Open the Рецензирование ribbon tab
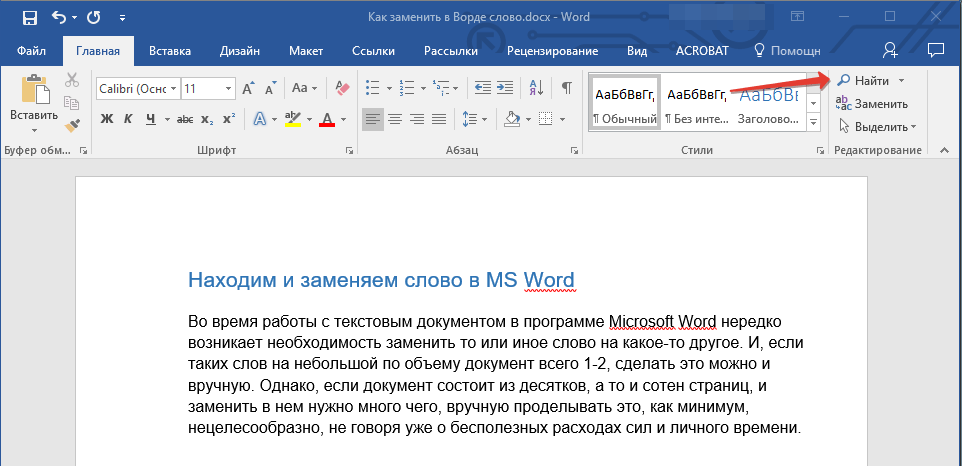The image size is (962, 466). click(x=552, y=50)
